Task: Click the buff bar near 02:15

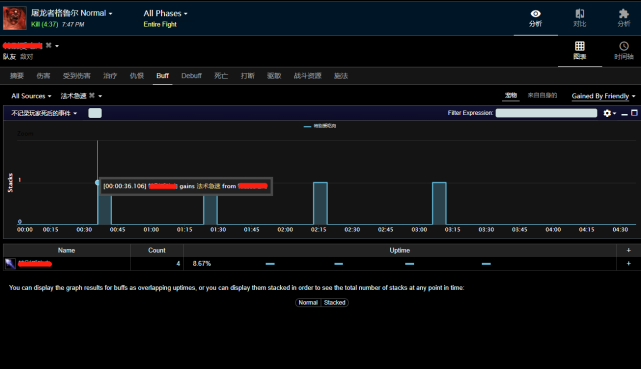Action: (320, 203)
